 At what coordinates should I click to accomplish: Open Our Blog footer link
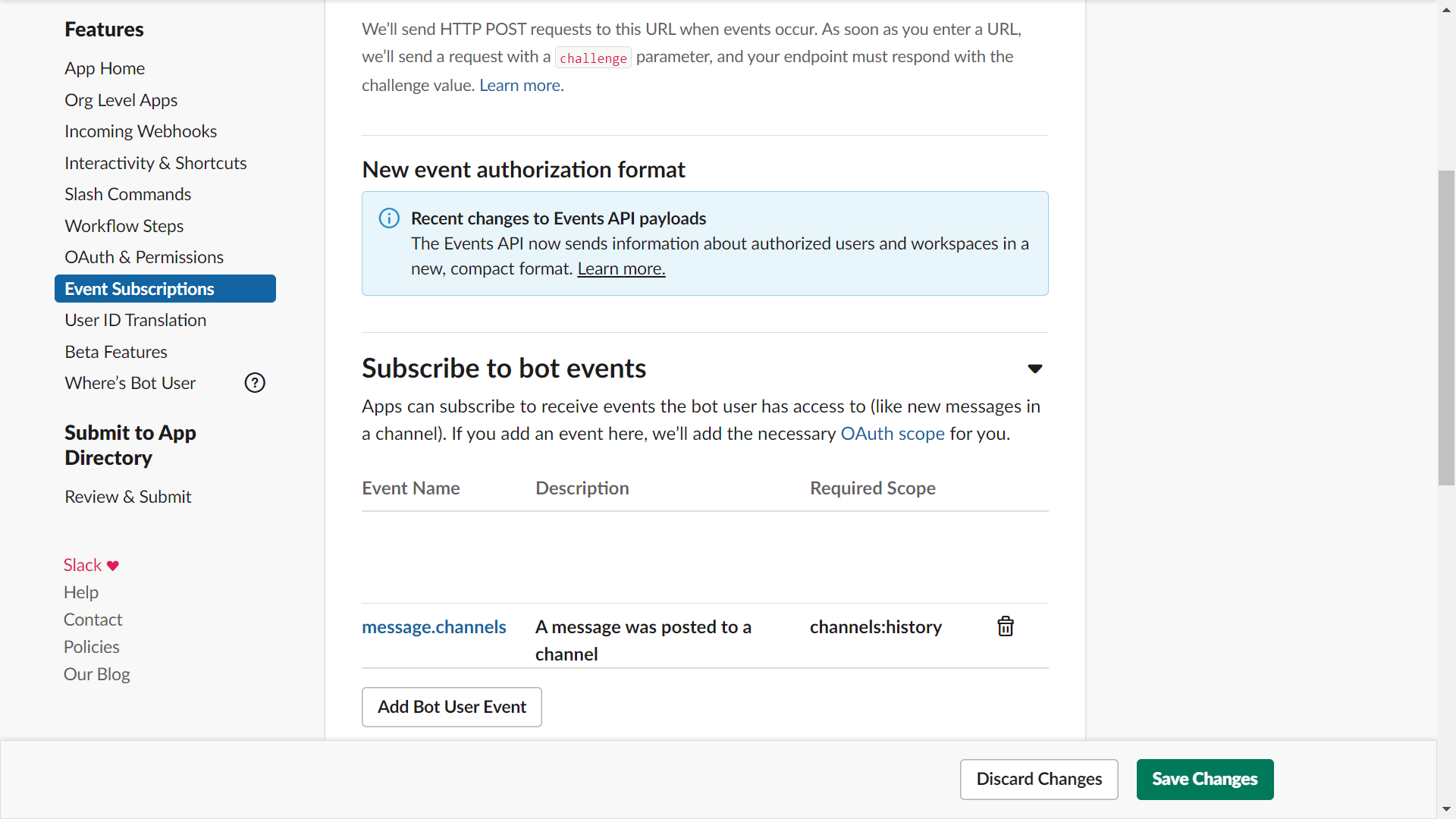tap(97, 674)
